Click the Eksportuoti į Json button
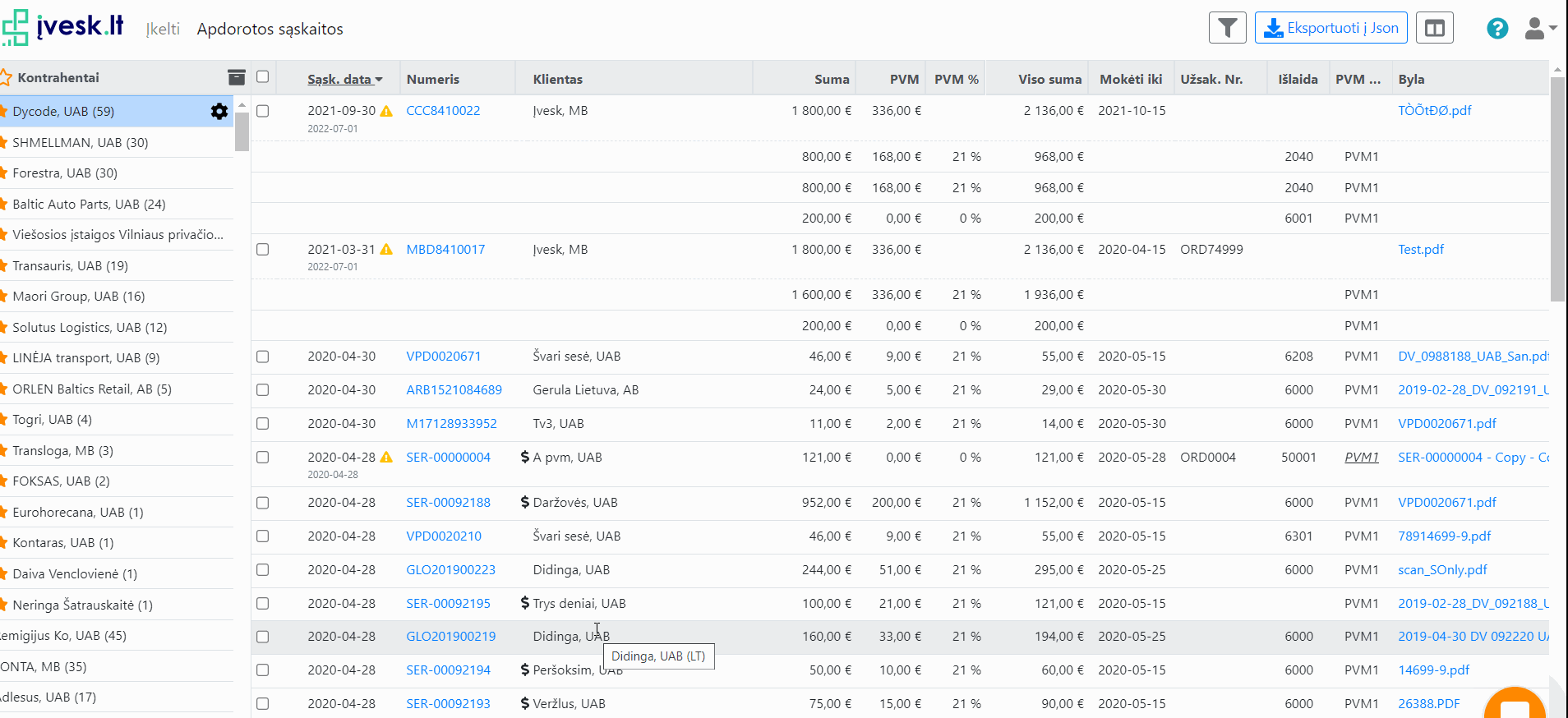Screen dimensions: 1568x718 point(1331,28)
